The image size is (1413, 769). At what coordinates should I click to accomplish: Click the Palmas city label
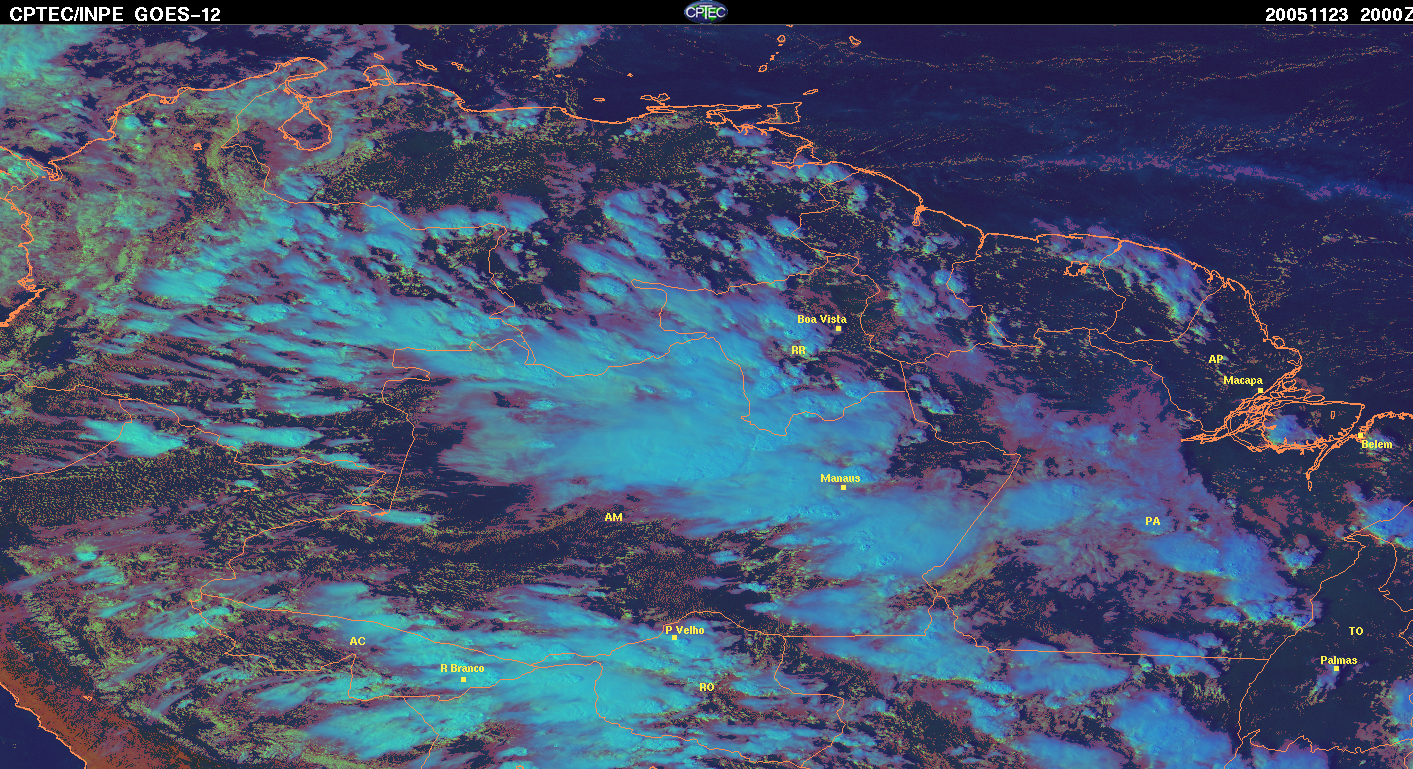(x=1339, y=660)
